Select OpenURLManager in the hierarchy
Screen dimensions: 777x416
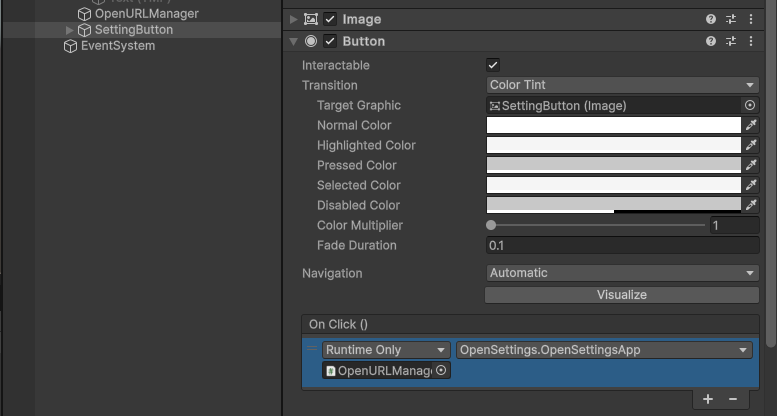[146, 14]
